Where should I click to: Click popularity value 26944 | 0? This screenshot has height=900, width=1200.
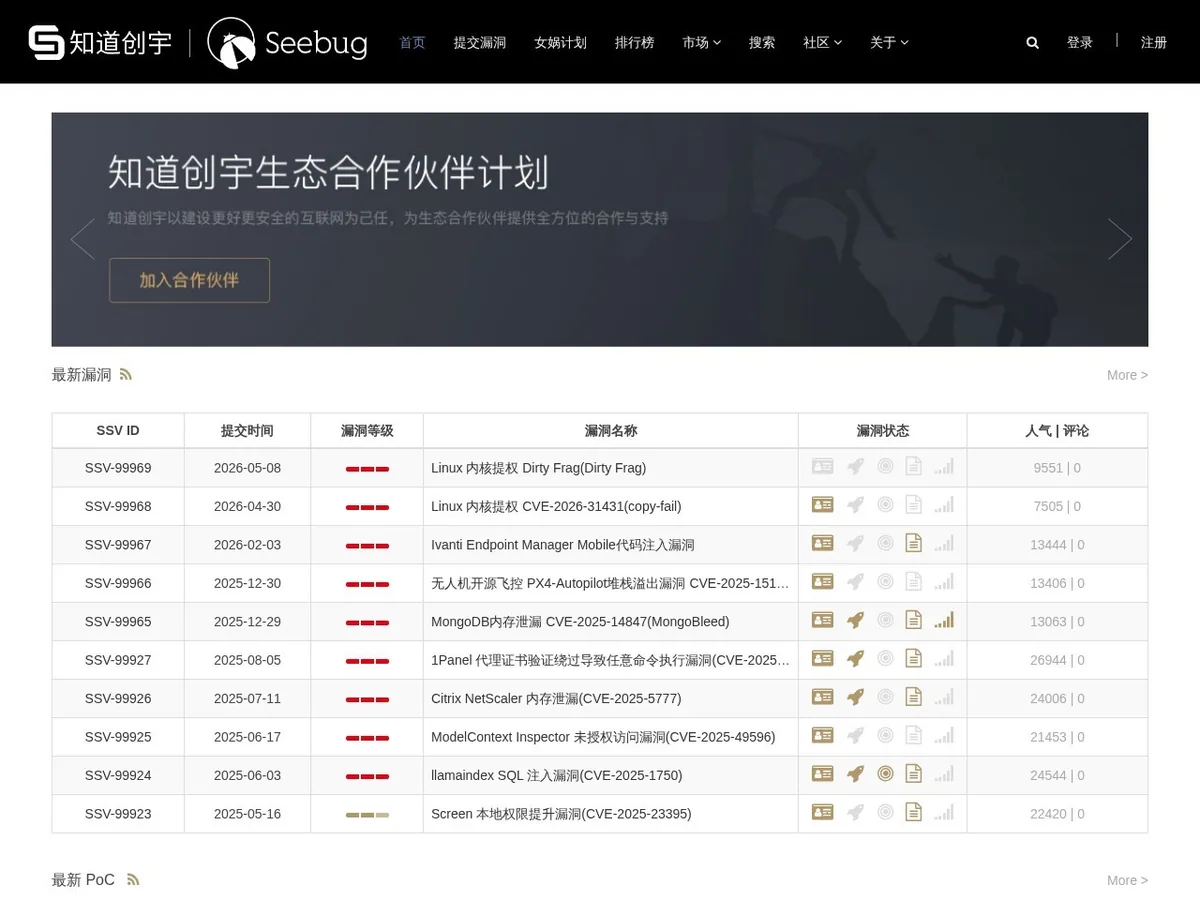click(x=1057, y=660)
